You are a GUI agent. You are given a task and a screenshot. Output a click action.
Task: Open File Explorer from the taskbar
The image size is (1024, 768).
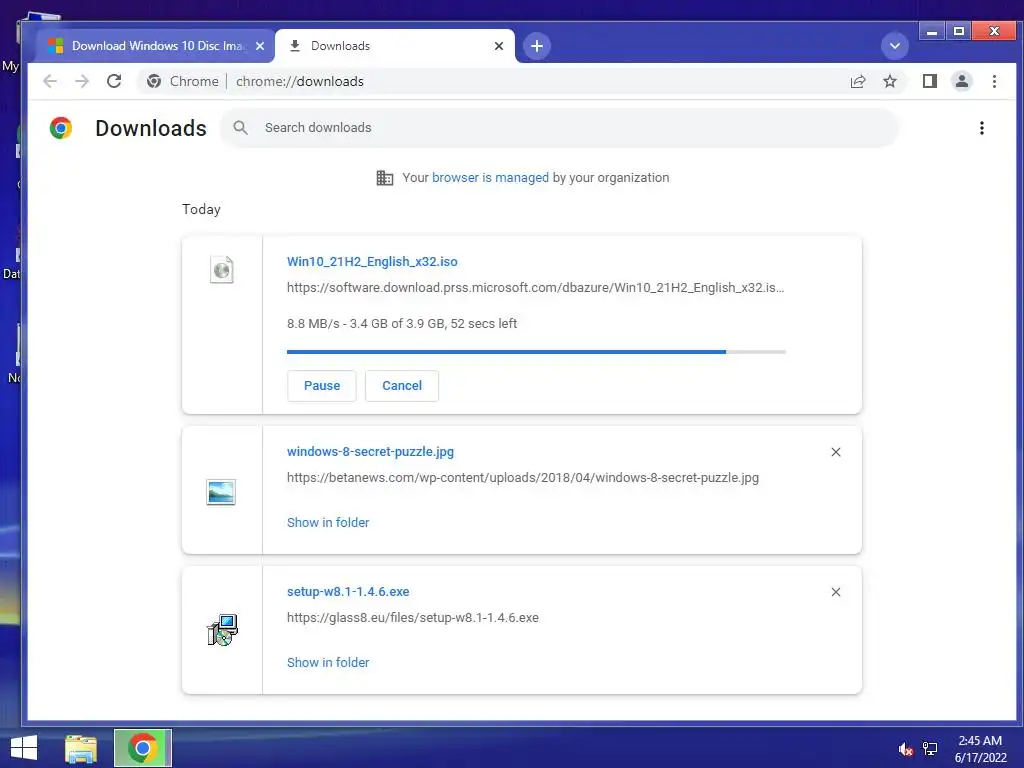pos(81,748)
